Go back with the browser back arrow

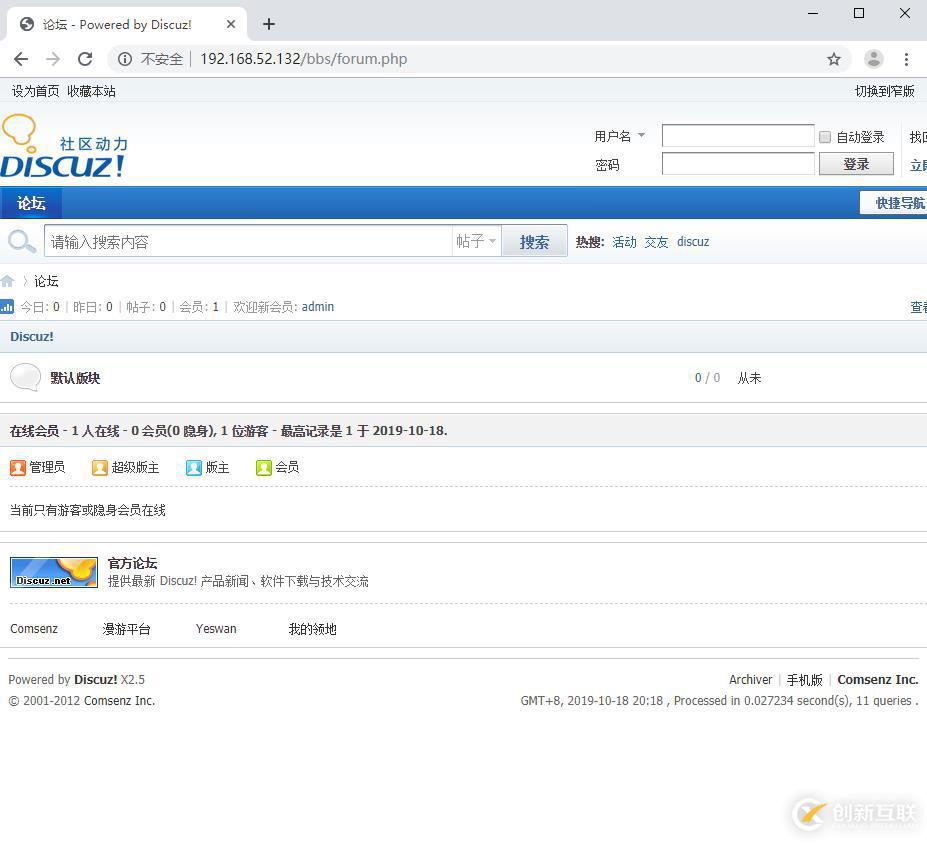coord(21,59)
